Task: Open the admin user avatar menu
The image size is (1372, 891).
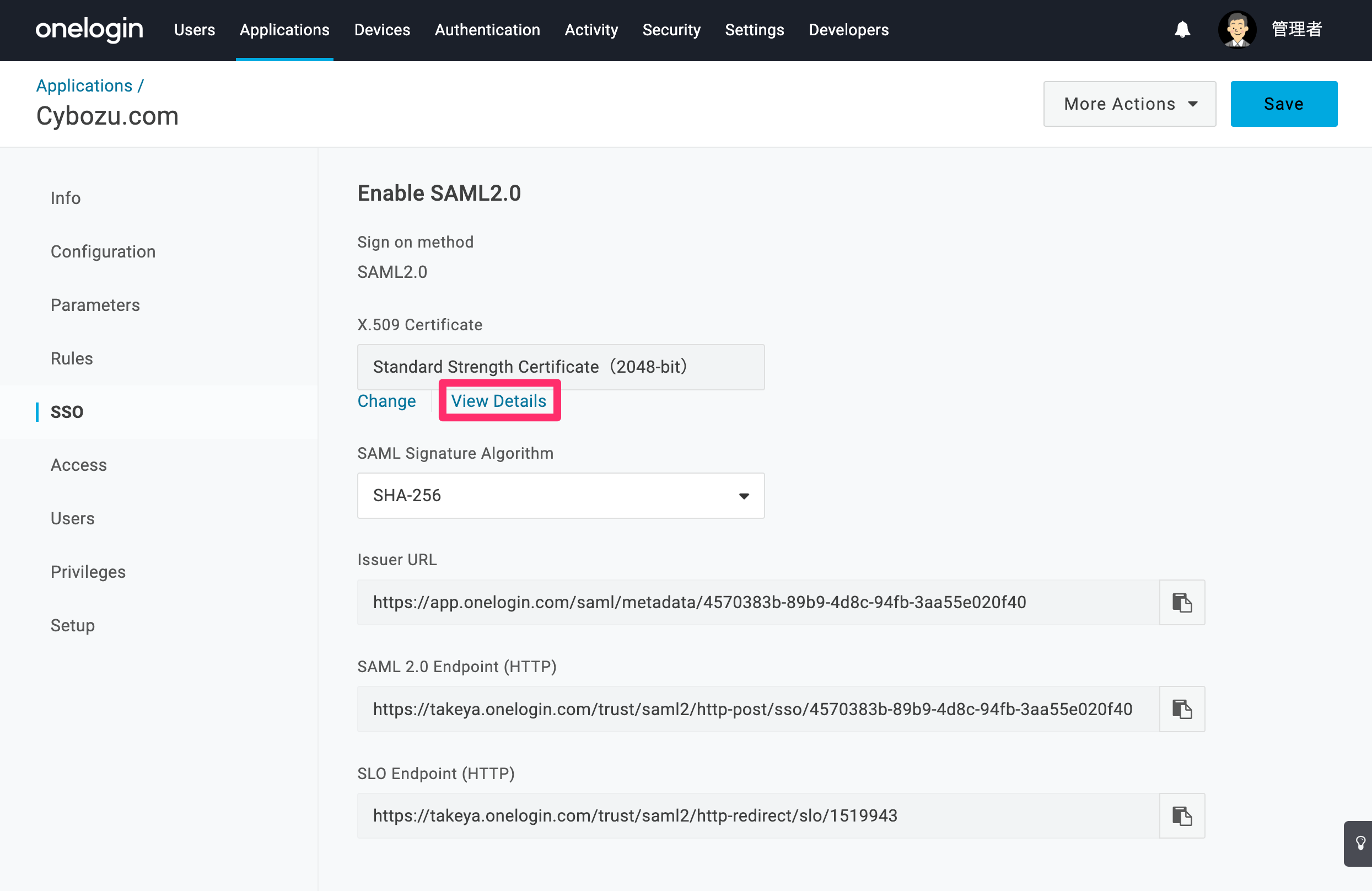Action: (x=1237, y=29)
